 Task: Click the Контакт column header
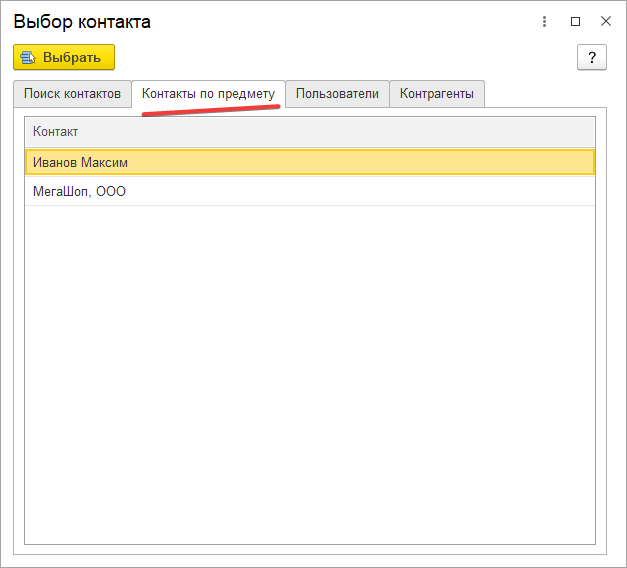click(56, 132)
